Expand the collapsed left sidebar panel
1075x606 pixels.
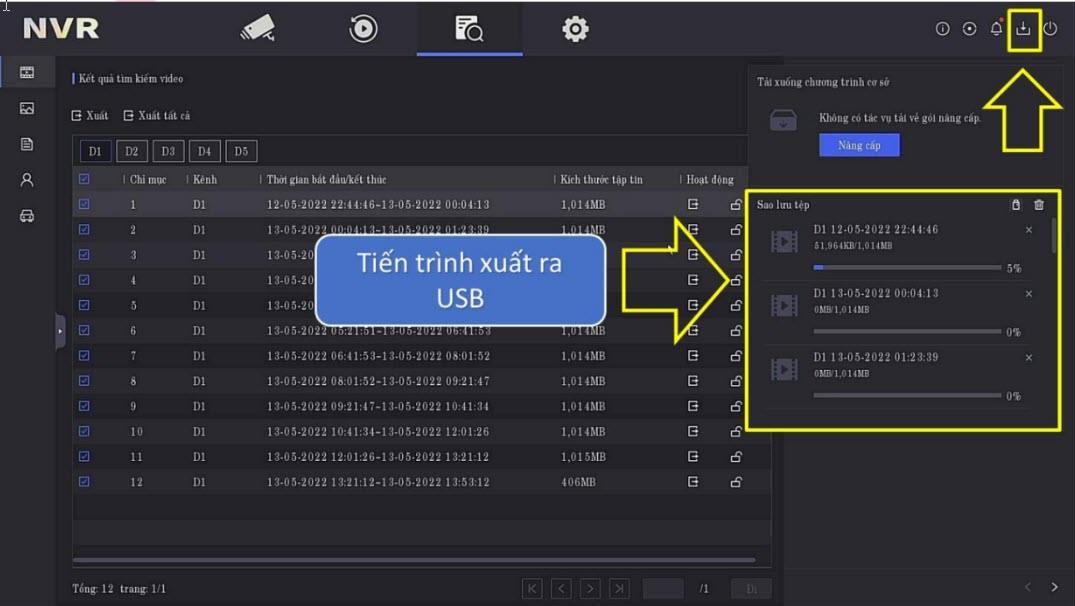[60, 331]
